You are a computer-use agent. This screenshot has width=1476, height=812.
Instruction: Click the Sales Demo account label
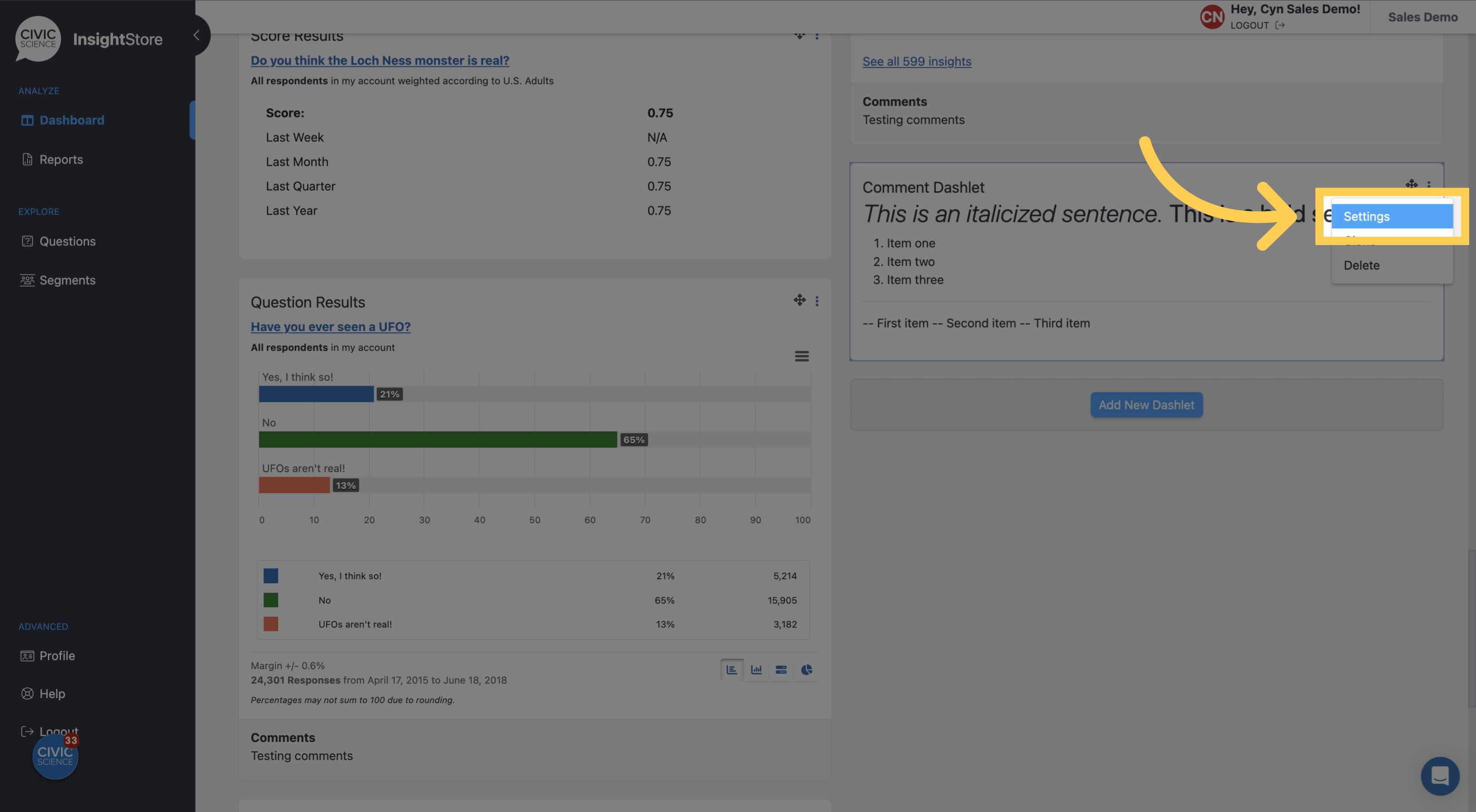pos(1422,17)
